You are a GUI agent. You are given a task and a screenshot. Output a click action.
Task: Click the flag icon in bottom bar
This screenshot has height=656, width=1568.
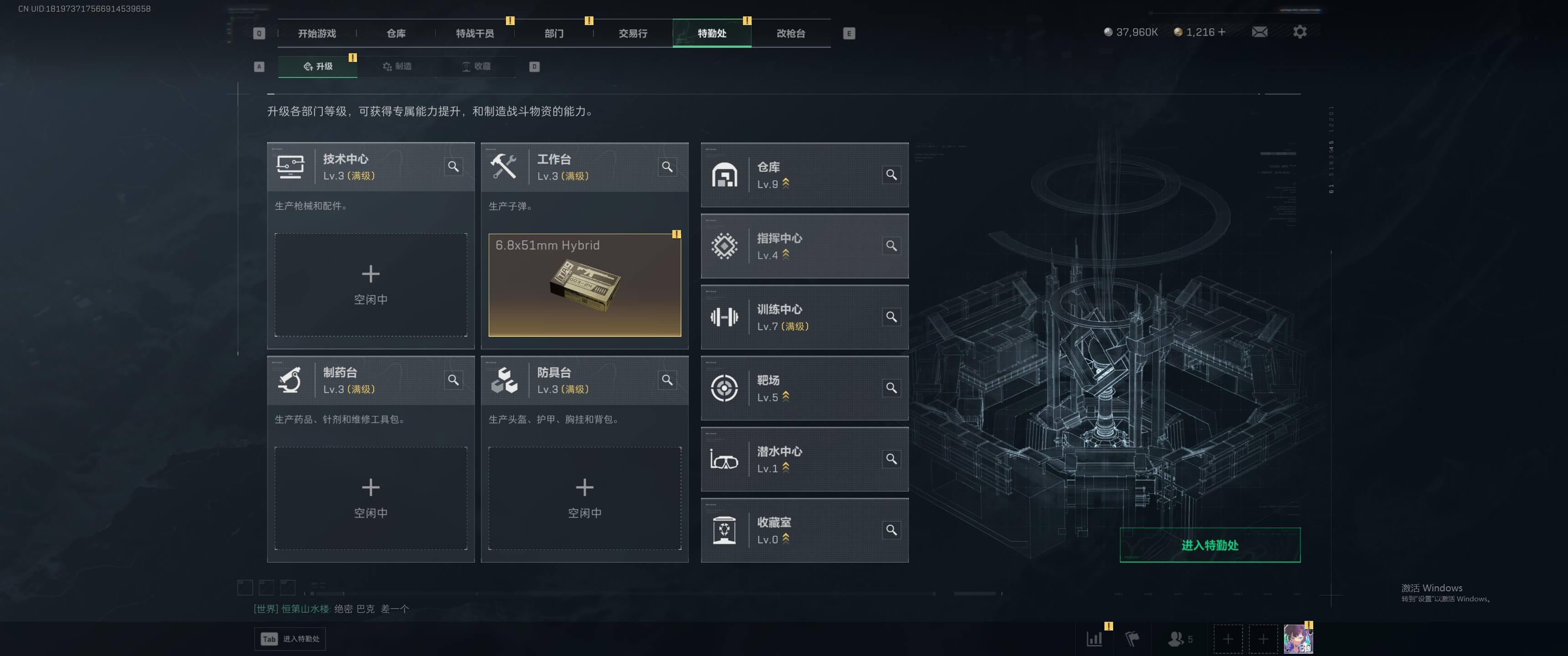[1132, 639]
